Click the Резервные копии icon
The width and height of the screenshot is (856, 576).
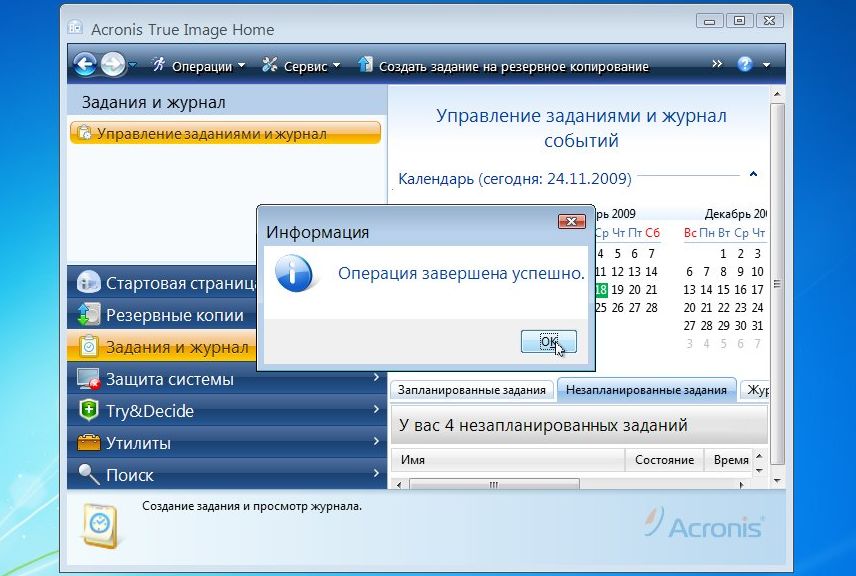(x=88, y=314)
